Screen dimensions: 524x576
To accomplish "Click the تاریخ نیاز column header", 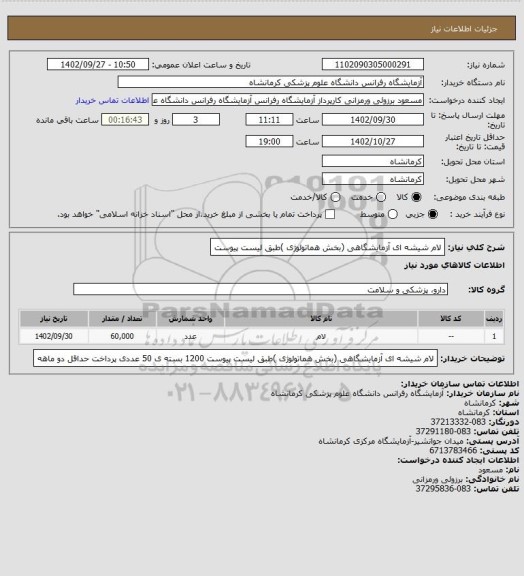I will pyautogui.click(x=54, y=318).
